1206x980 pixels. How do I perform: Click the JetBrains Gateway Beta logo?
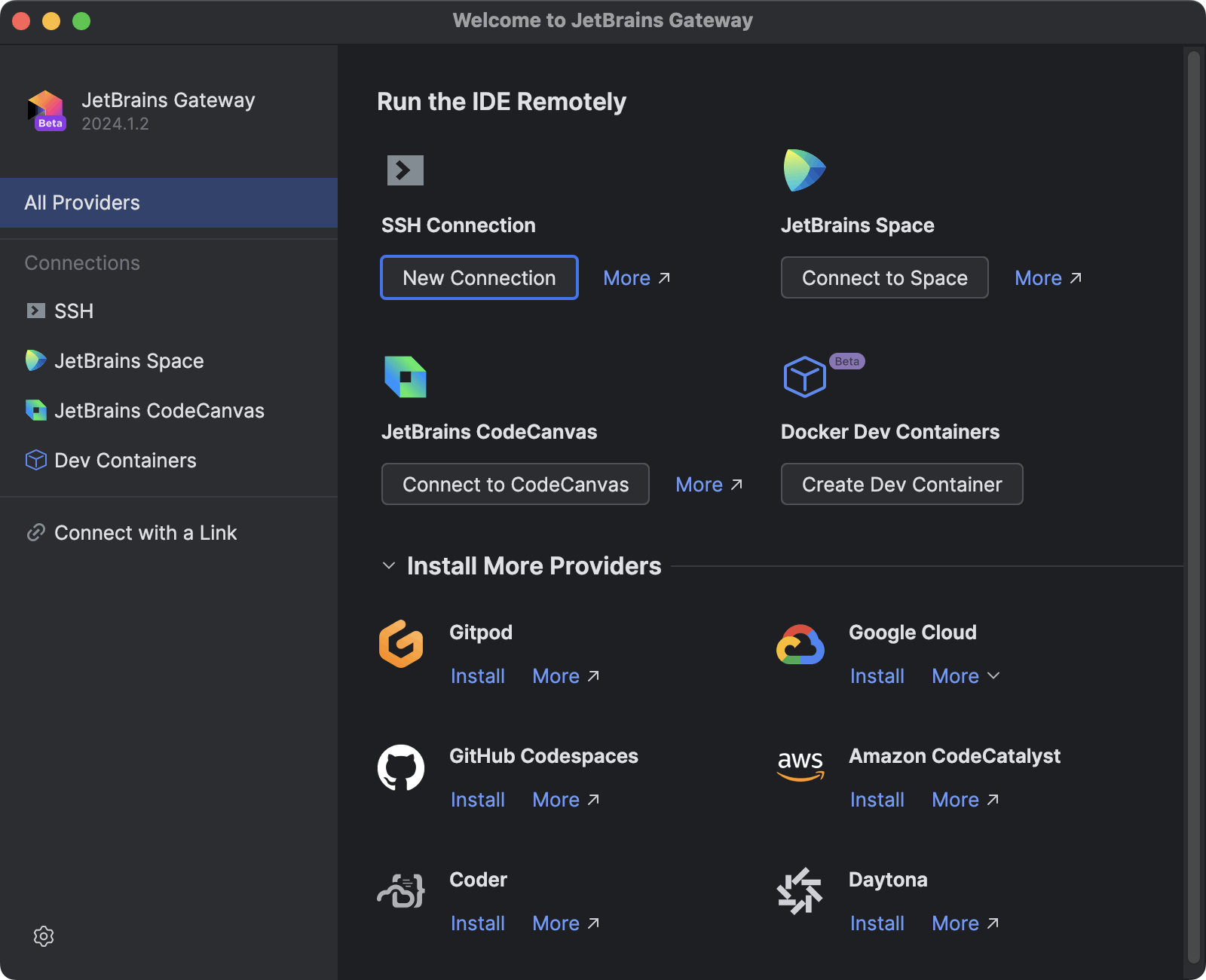tap(47, 111)
